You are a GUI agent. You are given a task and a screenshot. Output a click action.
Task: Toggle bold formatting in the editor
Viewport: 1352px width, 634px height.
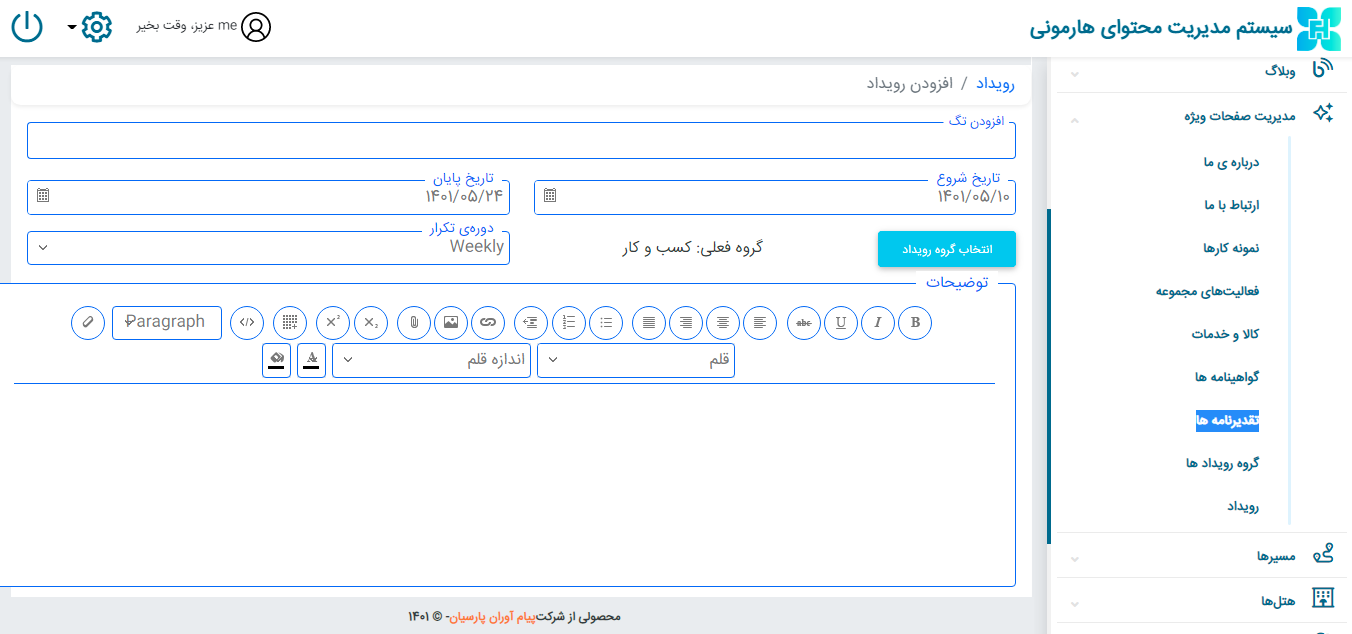coord(915,323)
